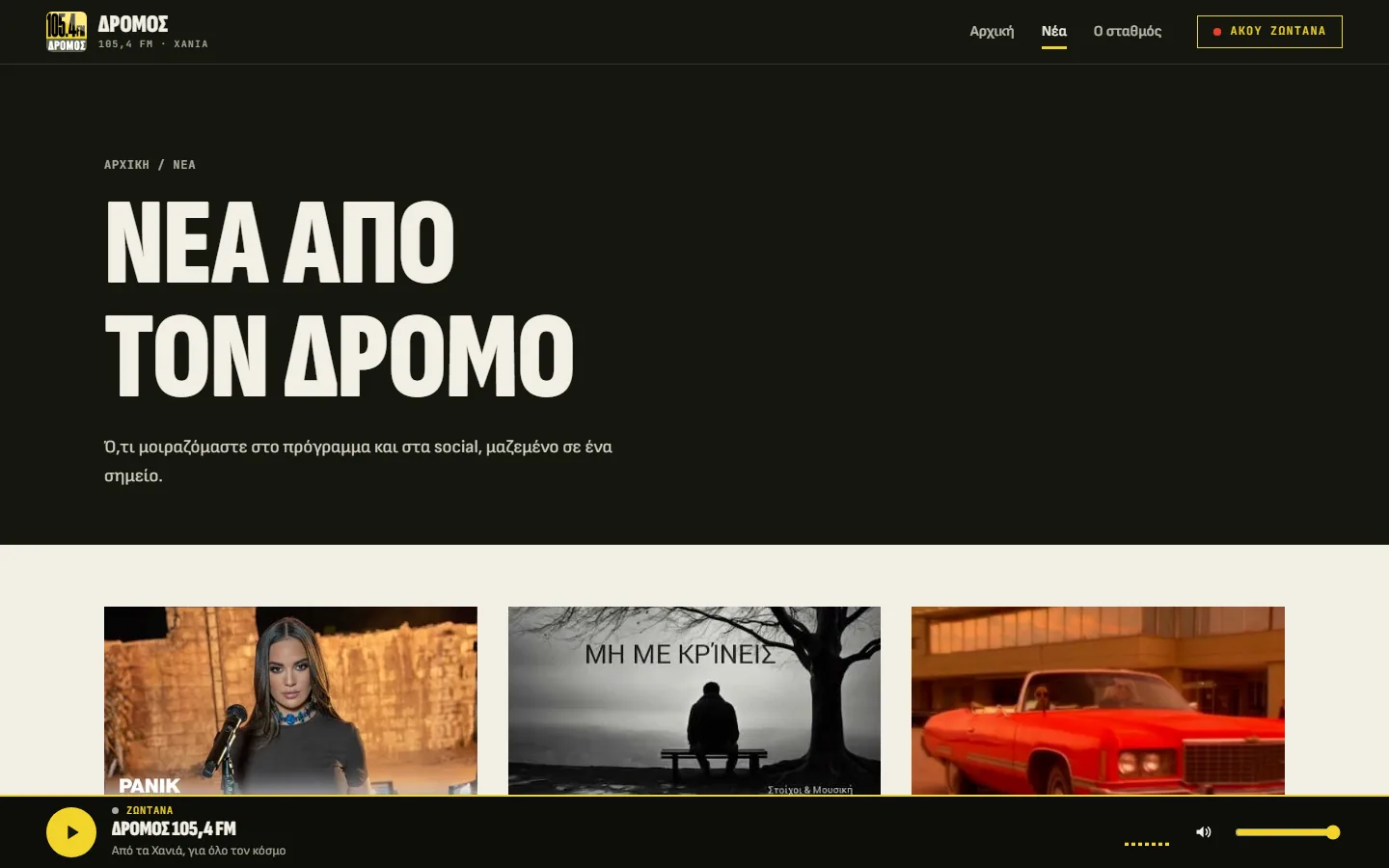1389x868 pixels.
Task: Open the ΜΗ ΜΕ ΚΡΊΝΕΙΣ news thumbnail
Action: click(x=694, y=701)
